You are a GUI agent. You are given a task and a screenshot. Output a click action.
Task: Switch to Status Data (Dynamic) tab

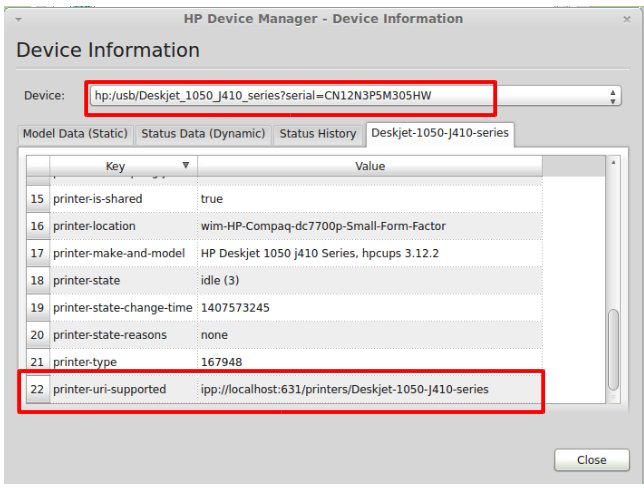[x=203, y=134]
